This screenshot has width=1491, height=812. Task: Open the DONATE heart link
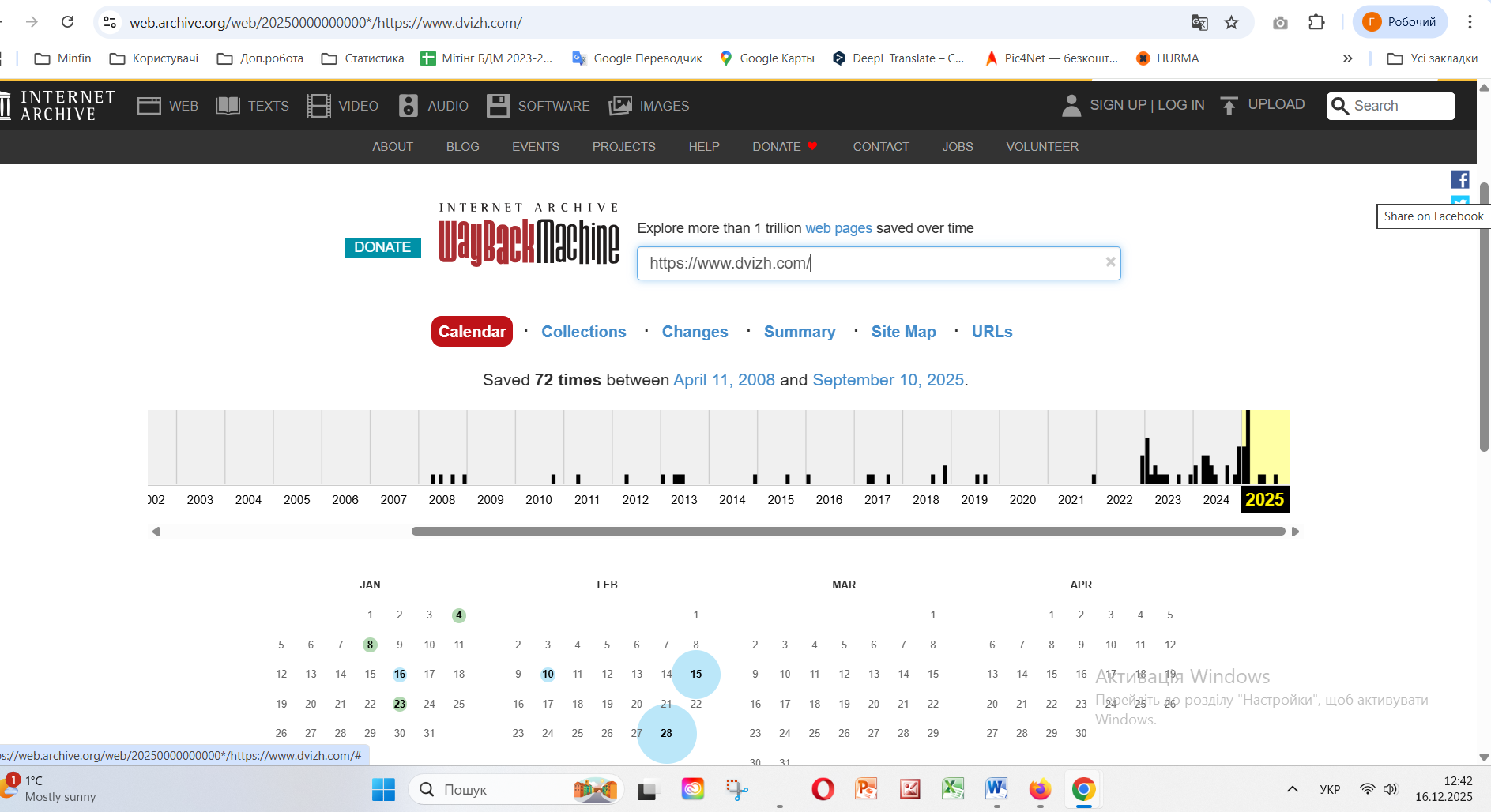click(785, 147)
